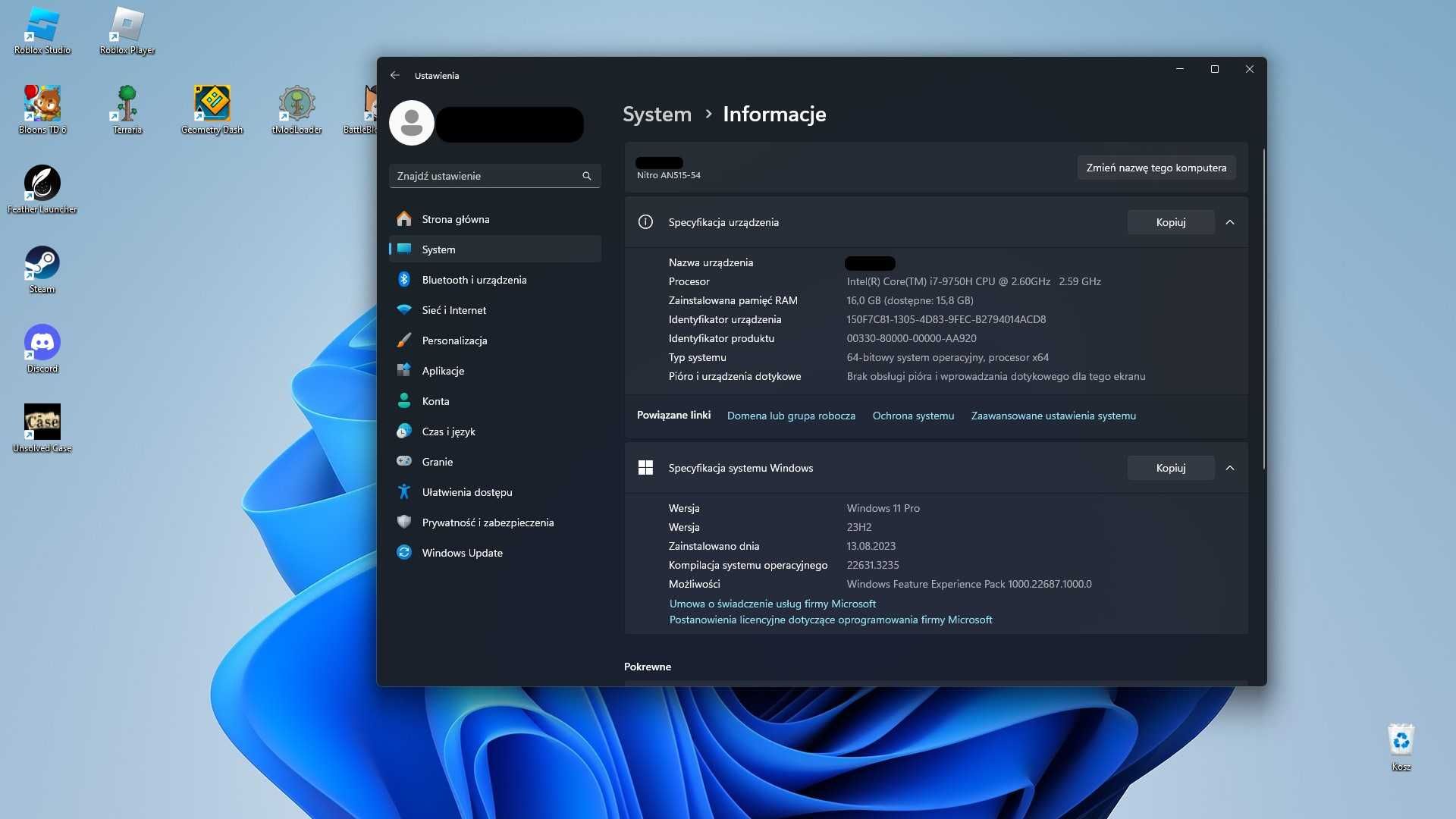Screen dimensions: 1456x819
Task: Open Aplikacje settings
Action: [495, 371]
